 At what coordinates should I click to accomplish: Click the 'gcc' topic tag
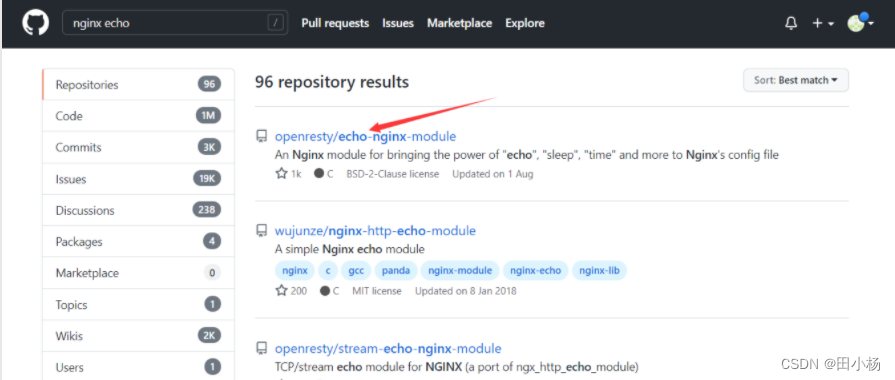(x=356, y=270)
